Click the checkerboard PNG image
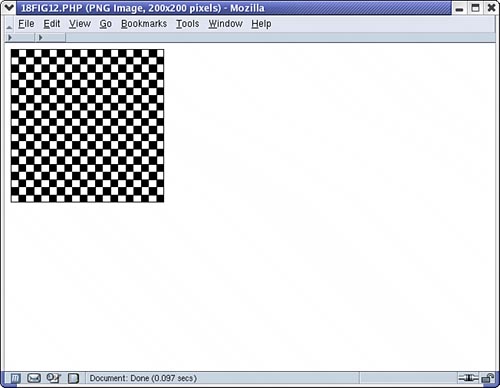Viewport: 500px width, 388px height. pos(87,126)
